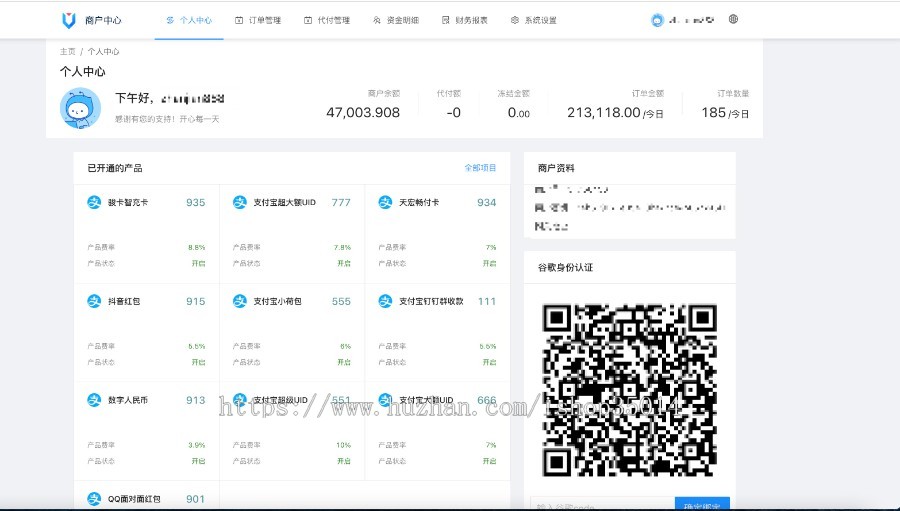900x511 pixels.
Task: Click the globe language icon
Action: 733,19
